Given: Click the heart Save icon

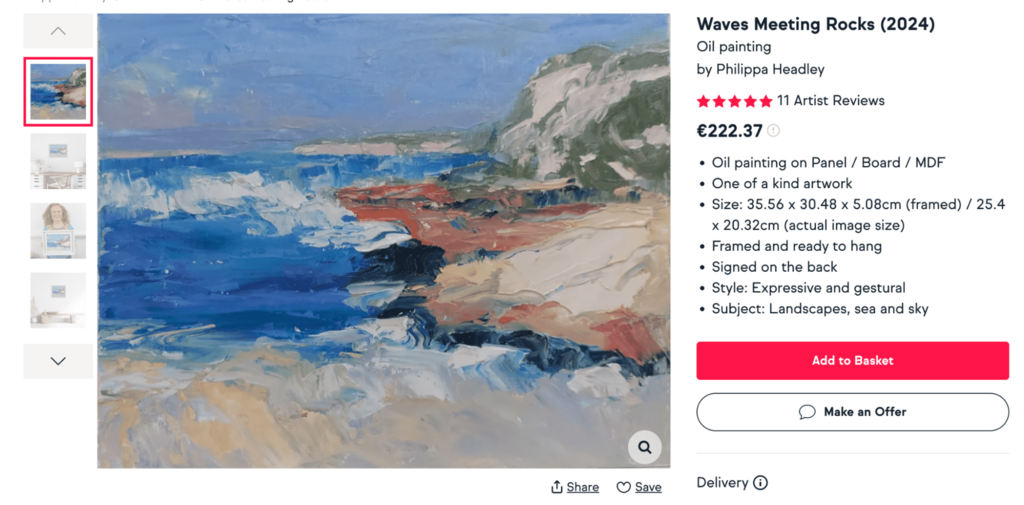Looking at the screenshot, I should click(x=623, y=487).
